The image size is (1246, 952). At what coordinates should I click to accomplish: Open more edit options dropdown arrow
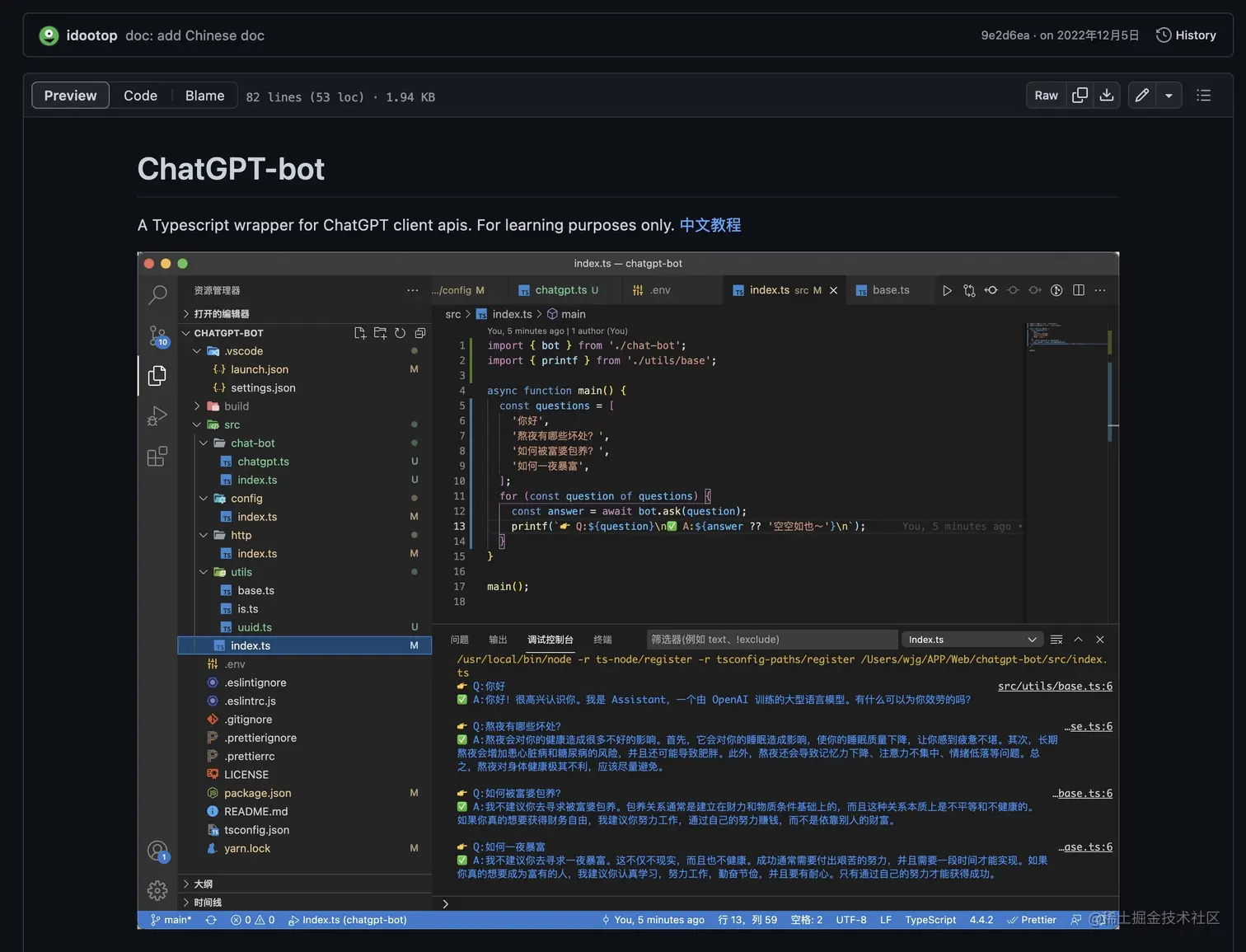pos(1169,96)
